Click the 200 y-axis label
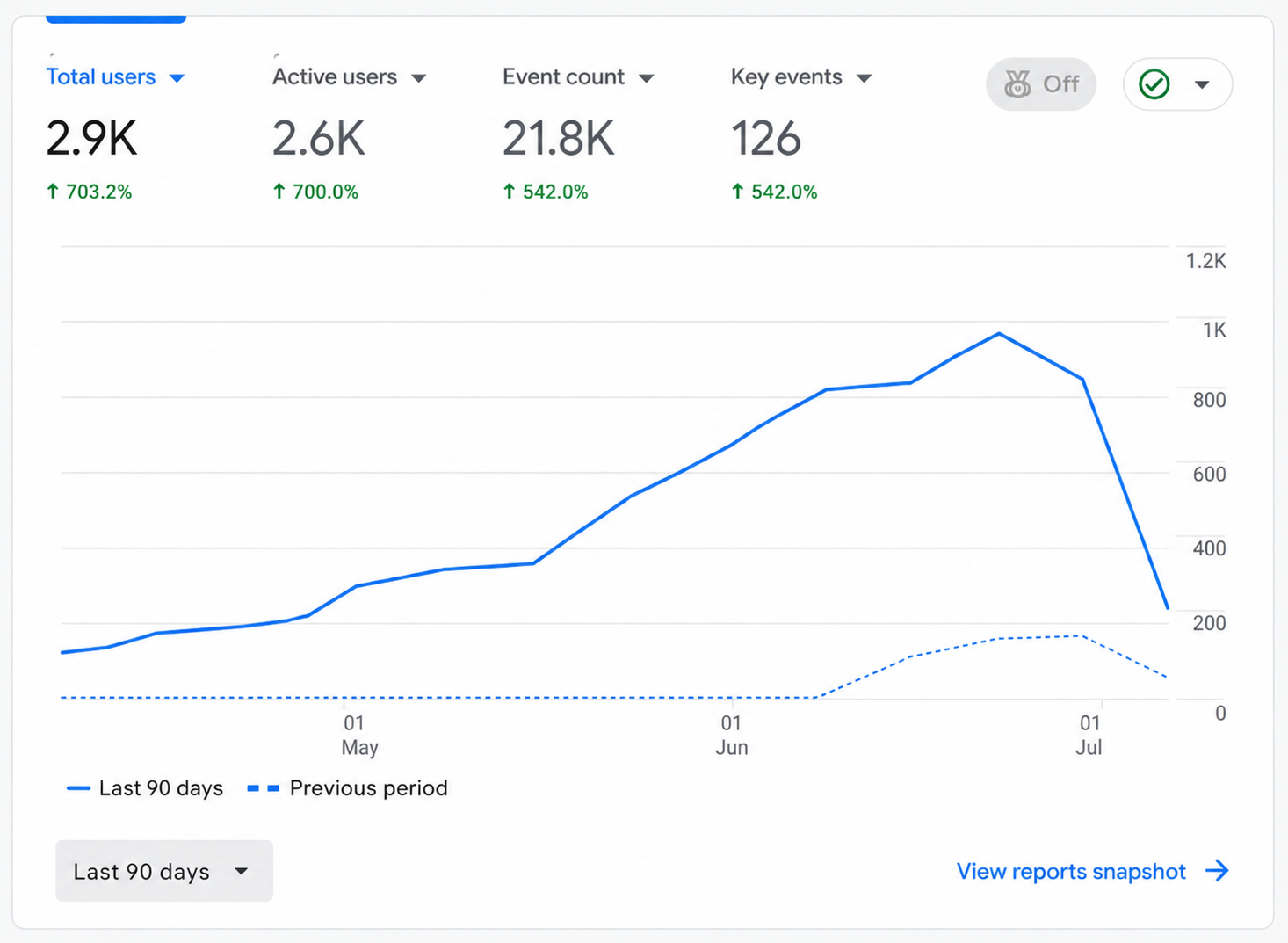The image size is (1288, 943). coord(1209,623)
